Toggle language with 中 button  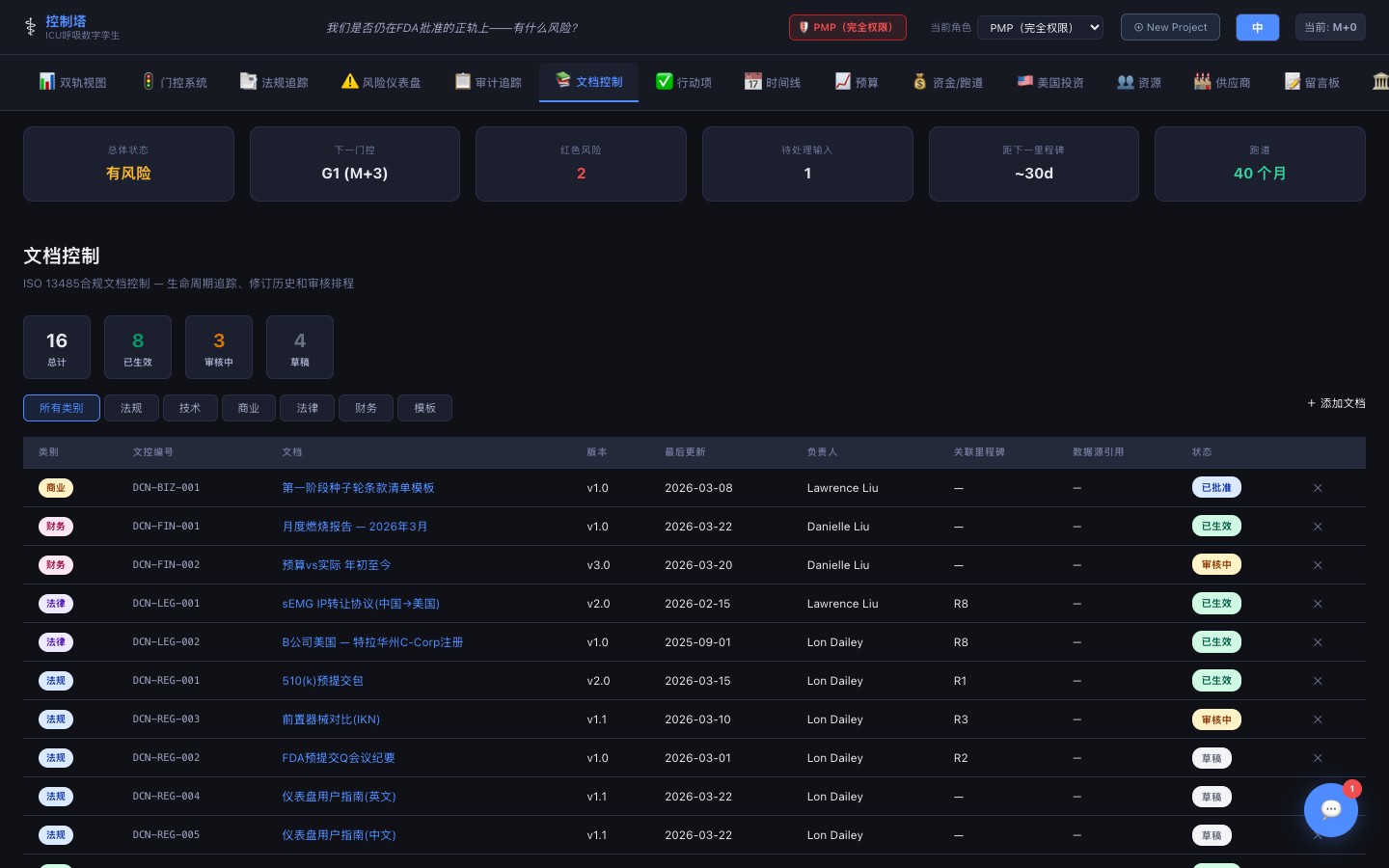[1258, 27]
